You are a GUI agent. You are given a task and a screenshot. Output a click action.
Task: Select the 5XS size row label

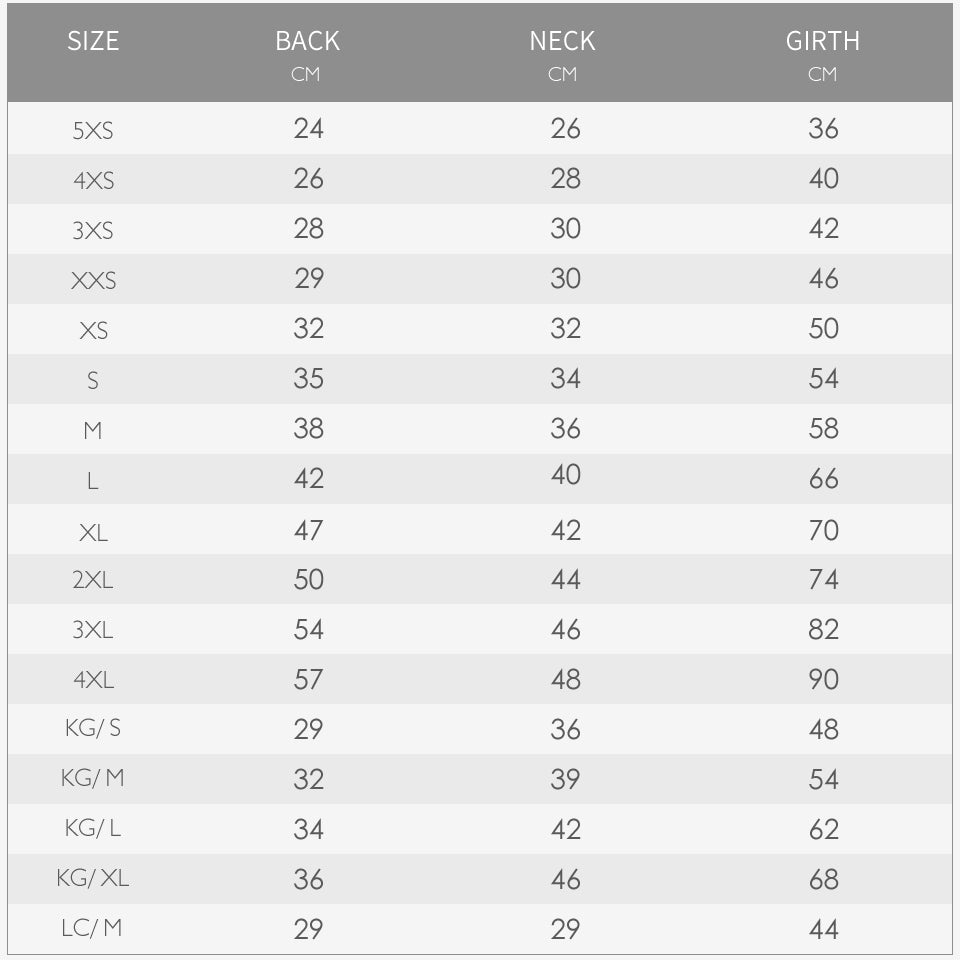[93, 130]
